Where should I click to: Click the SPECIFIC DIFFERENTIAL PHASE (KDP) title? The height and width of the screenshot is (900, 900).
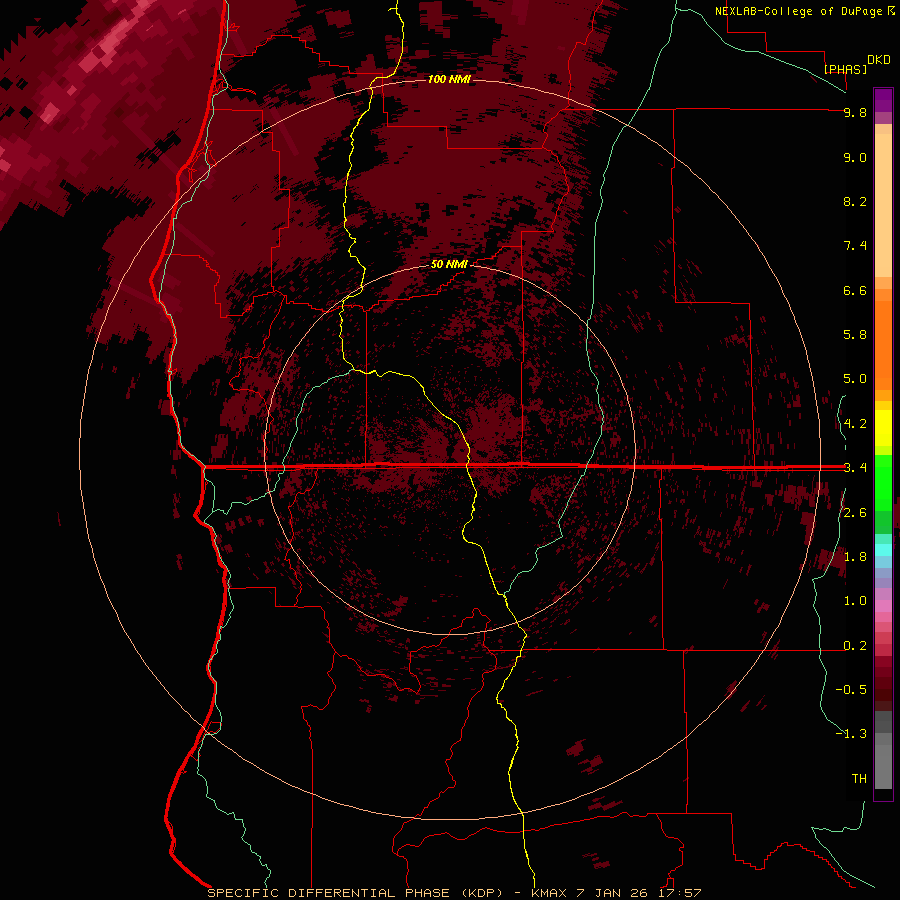[355, 893]
